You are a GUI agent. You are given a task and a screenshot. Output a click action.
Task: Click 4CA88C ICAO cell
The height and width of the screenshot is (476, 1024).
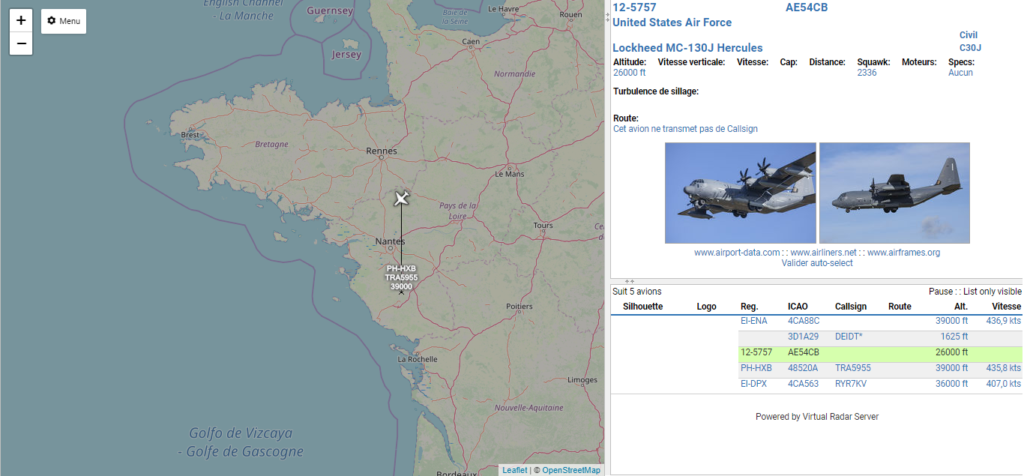(x=803, y=321)
